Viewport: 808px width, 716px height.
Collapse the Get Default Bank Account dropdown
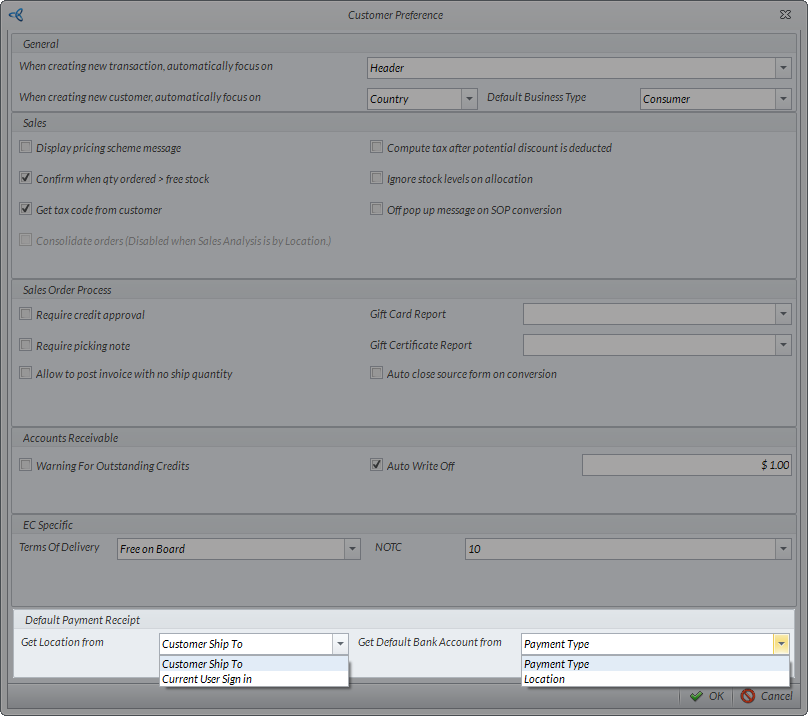[781, 644]
